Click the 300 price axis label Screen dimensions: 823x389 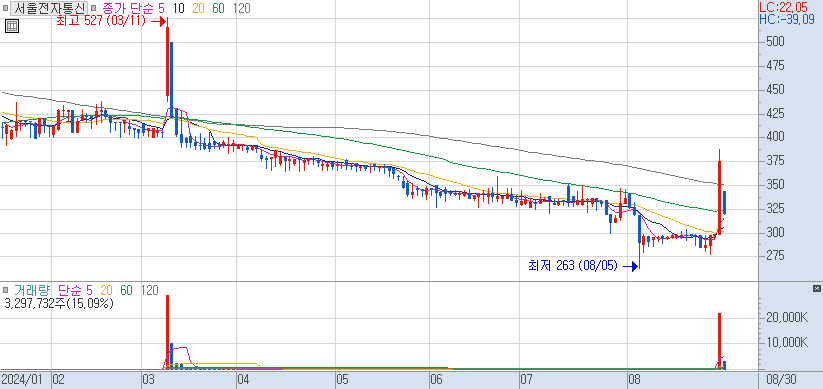[x=776, y=233]
